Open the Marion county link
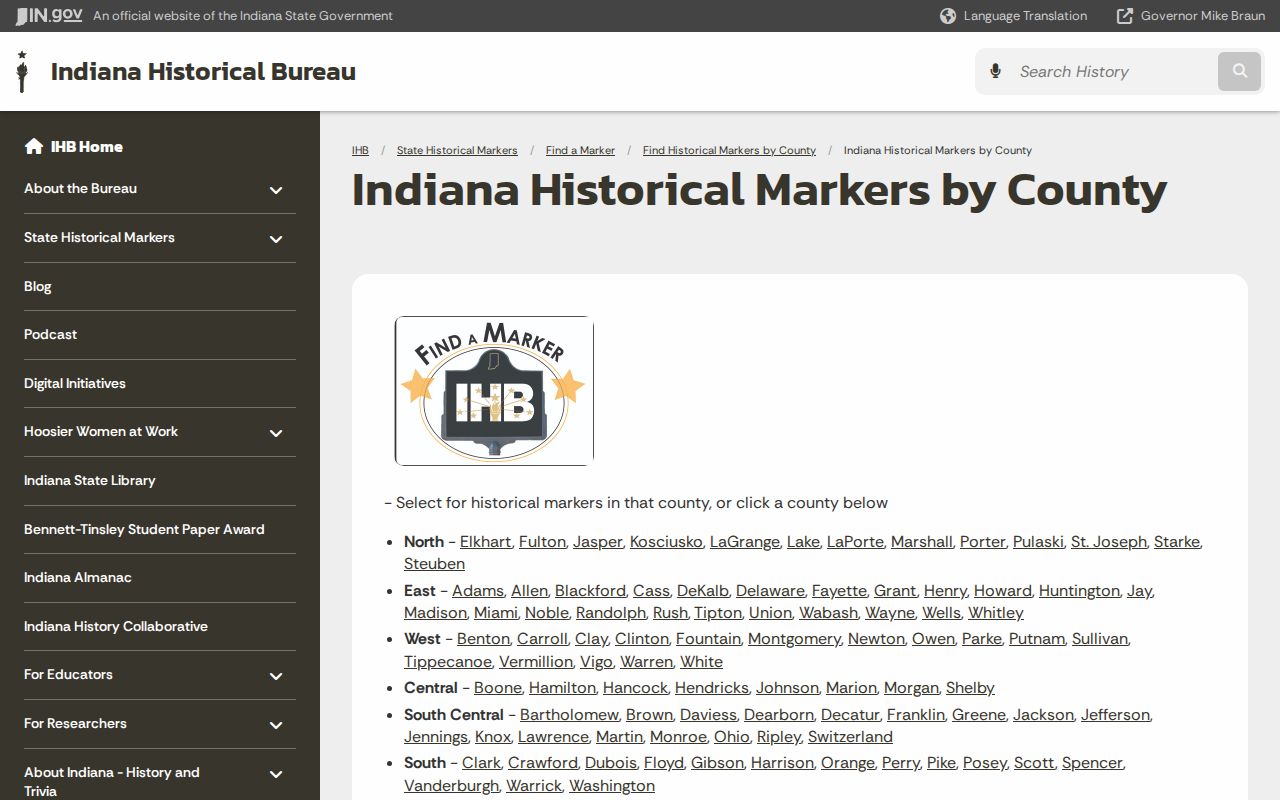The image size is (1280, 800). pyautogui.click(x=851, y=688)
